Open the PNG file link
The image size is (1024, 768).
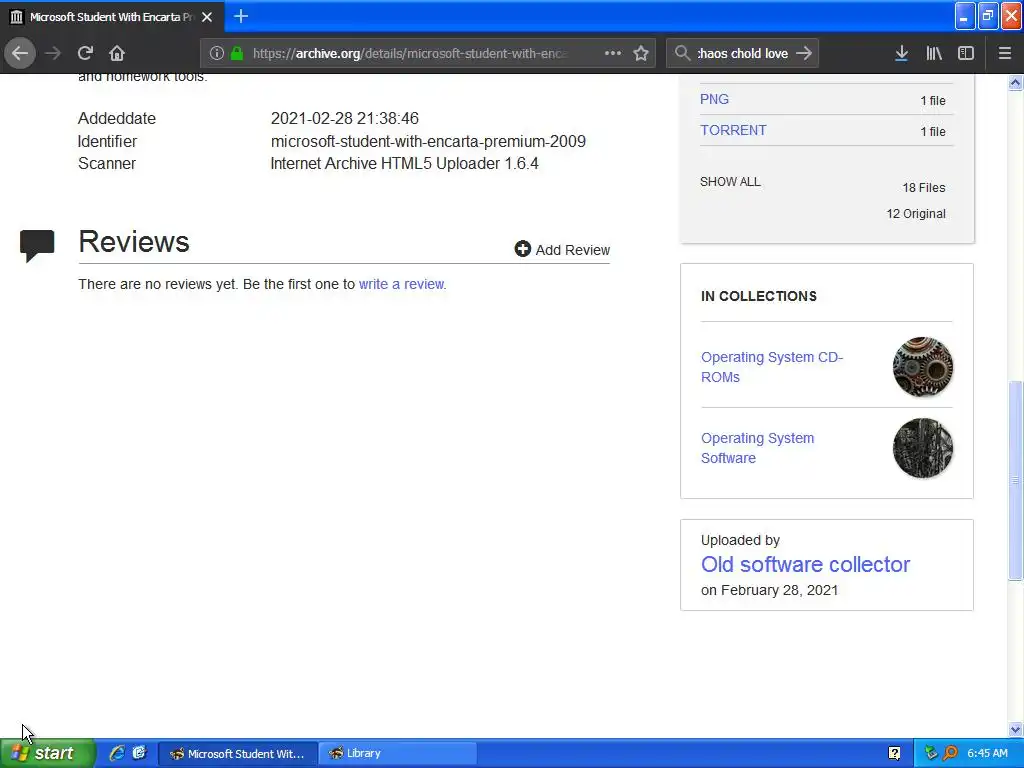coord(714,99)
